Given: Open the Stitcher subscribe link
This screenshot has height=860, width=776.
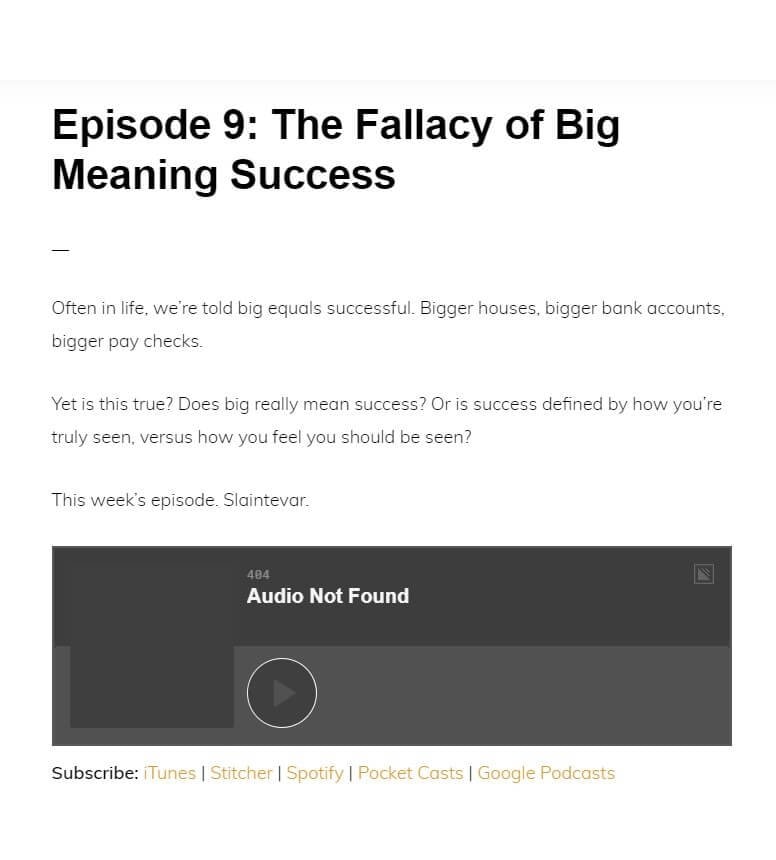Looking at the screenshot, I should [241, 773].
